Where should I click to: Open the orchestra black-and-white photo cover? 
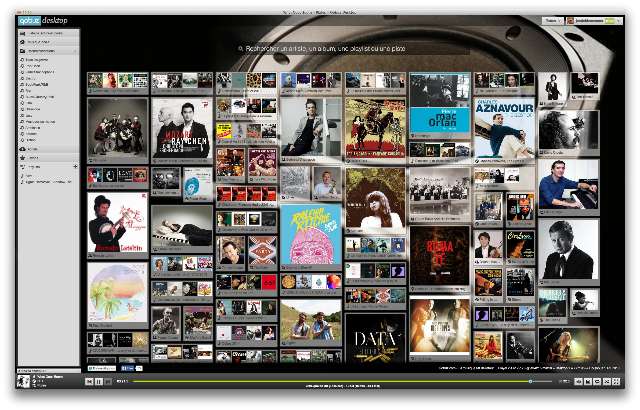click(x=440, y=191)
